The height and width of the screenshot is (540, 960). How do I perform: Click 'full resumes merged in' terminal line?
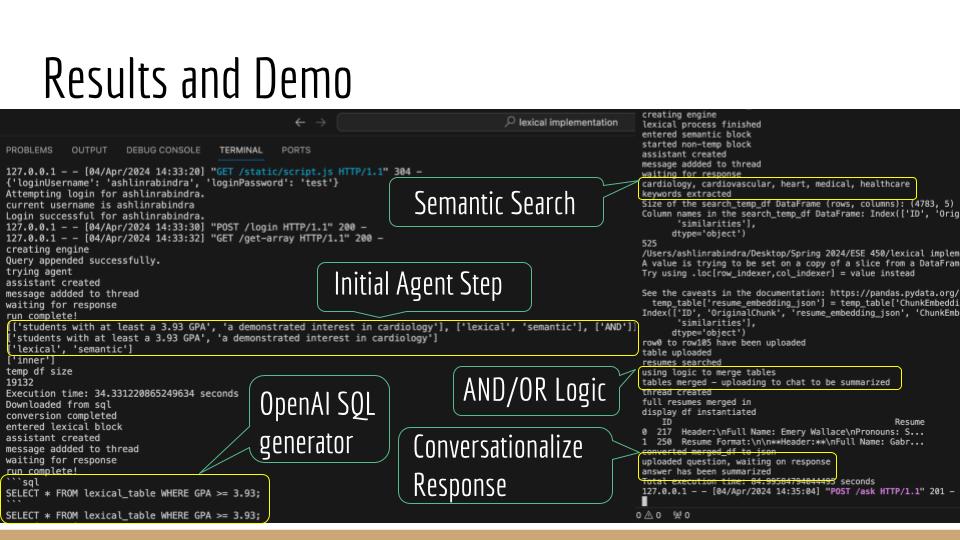tap(696, 402)
